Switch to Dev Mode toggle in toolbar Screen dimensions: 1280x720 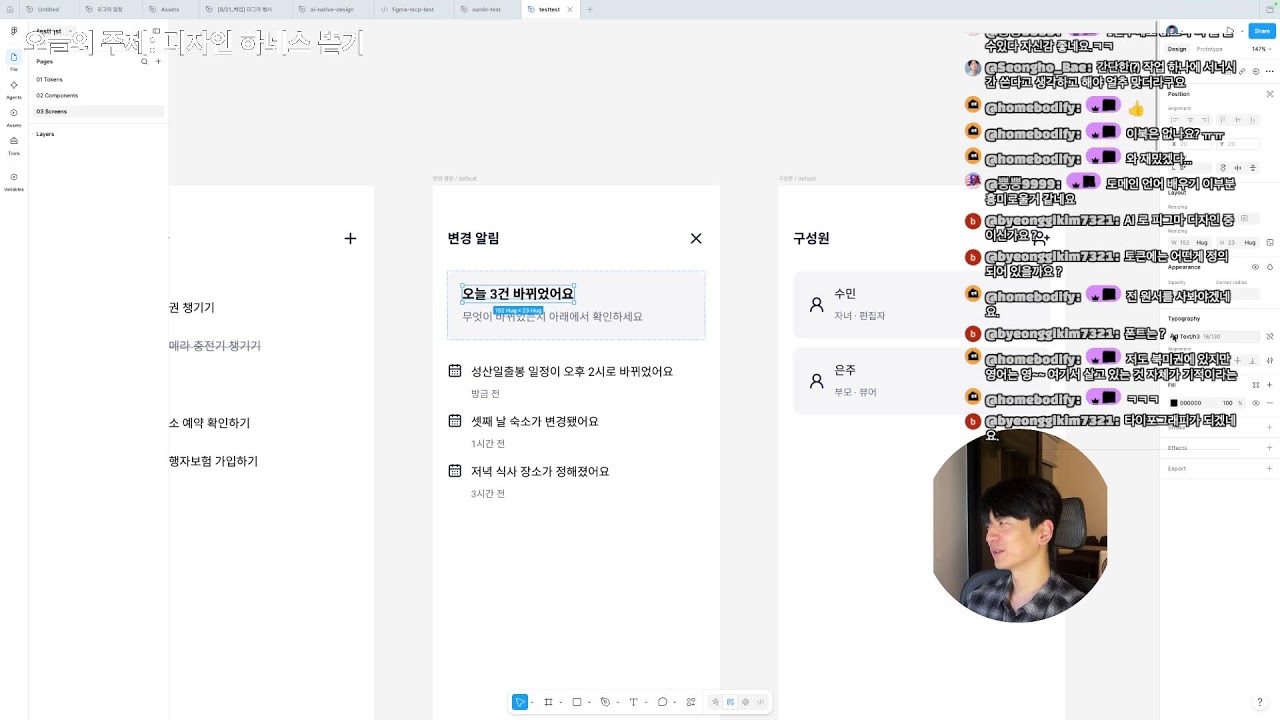(760, 702)
